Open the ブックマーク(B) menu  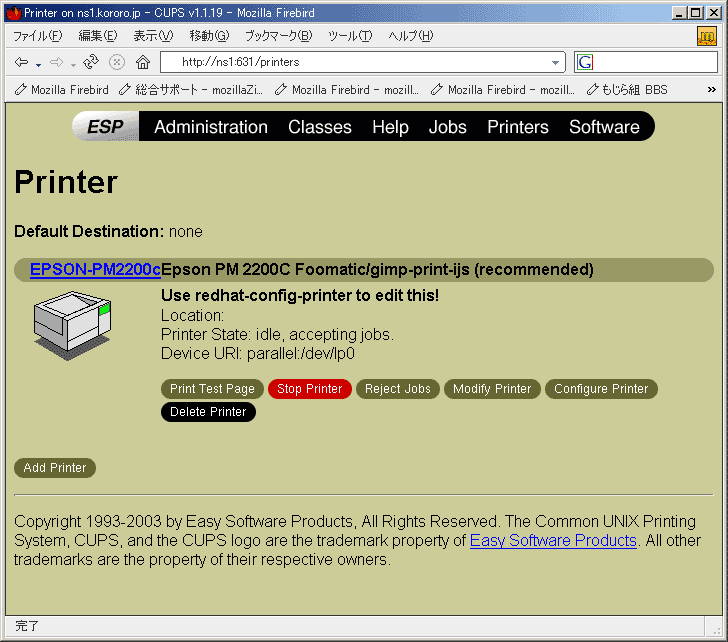(279, 36)
